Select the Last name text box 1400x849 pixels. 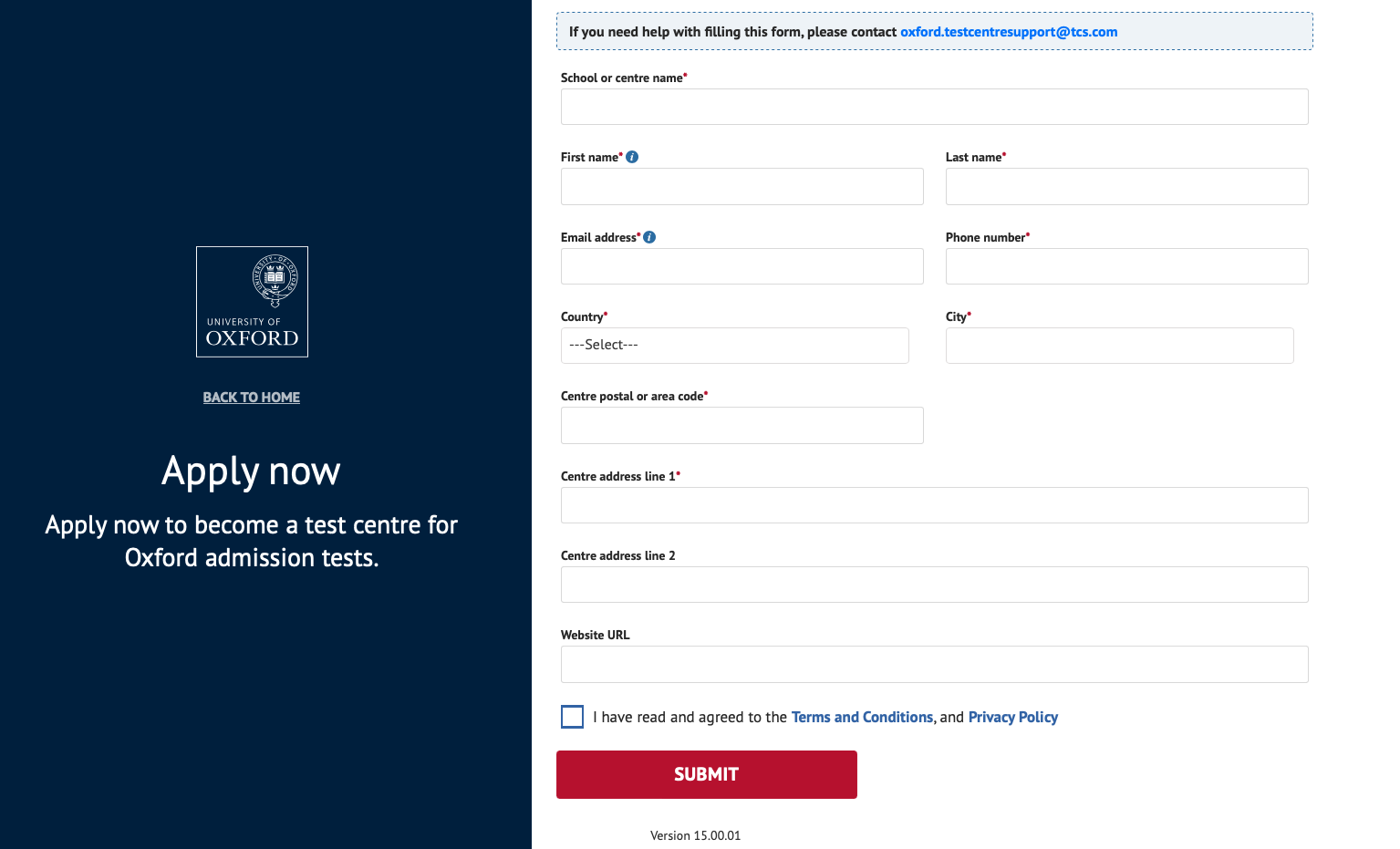click(x=1126, y=186)
